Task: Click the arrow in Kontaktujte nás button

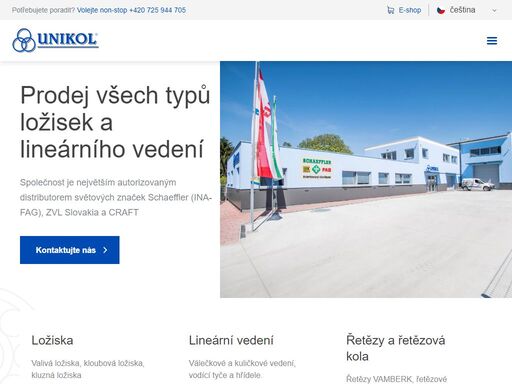Action: click(x=105, y=250)
